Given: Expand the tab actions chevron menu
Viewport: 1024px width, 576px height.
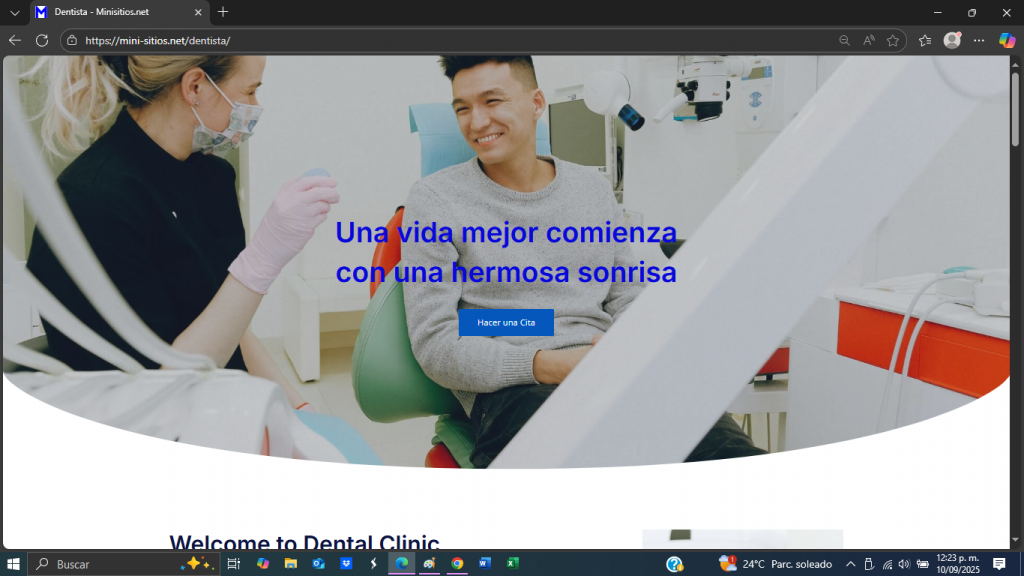Looking at the screenshot, I should coord(14,12).
